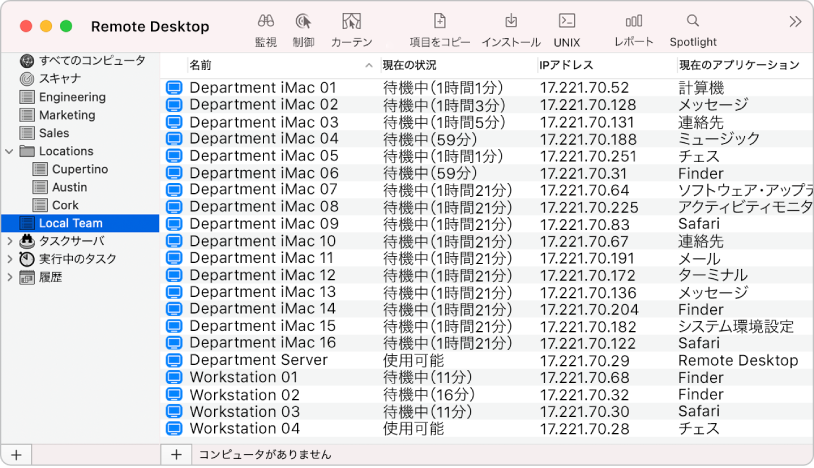The width and height of the screenshot is (814, 468).
Task: Select the Department iMac 11 row name
Action: [262, 258]
